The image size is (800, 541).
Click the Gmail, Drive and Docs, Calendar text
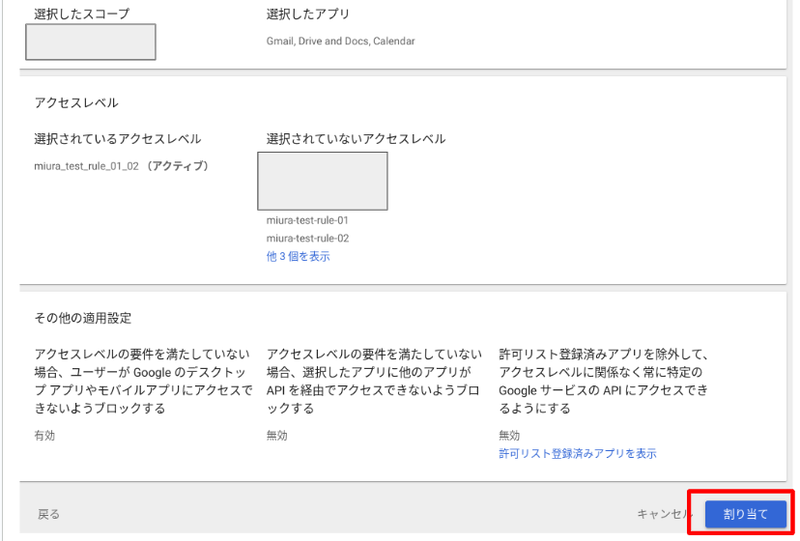(340, 41)
